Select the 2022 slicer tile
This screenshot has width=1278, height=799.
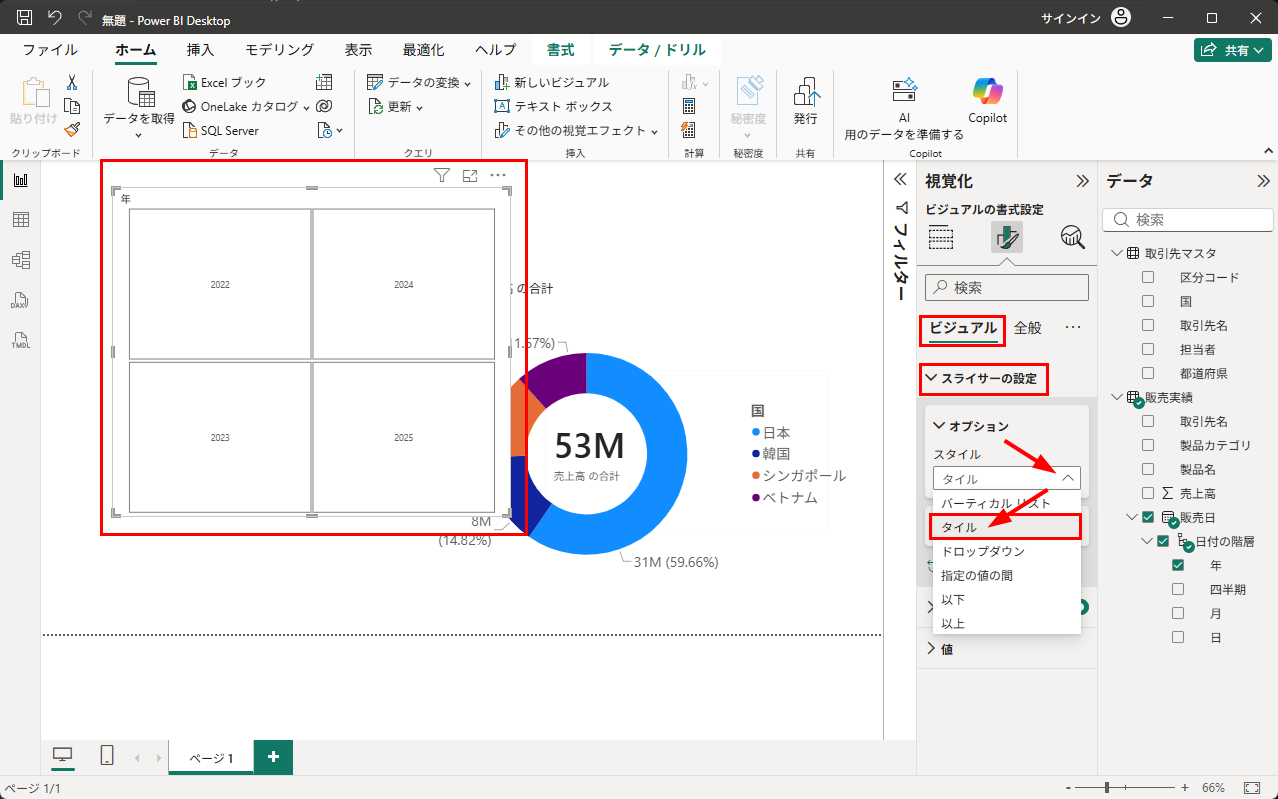click(220, 284)
